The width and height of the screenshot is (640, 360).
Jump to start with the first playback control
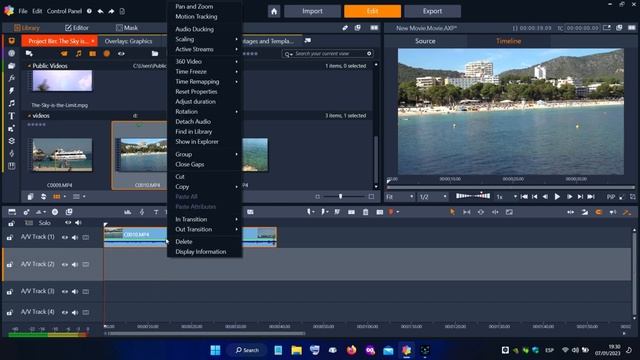pos(524,197)
